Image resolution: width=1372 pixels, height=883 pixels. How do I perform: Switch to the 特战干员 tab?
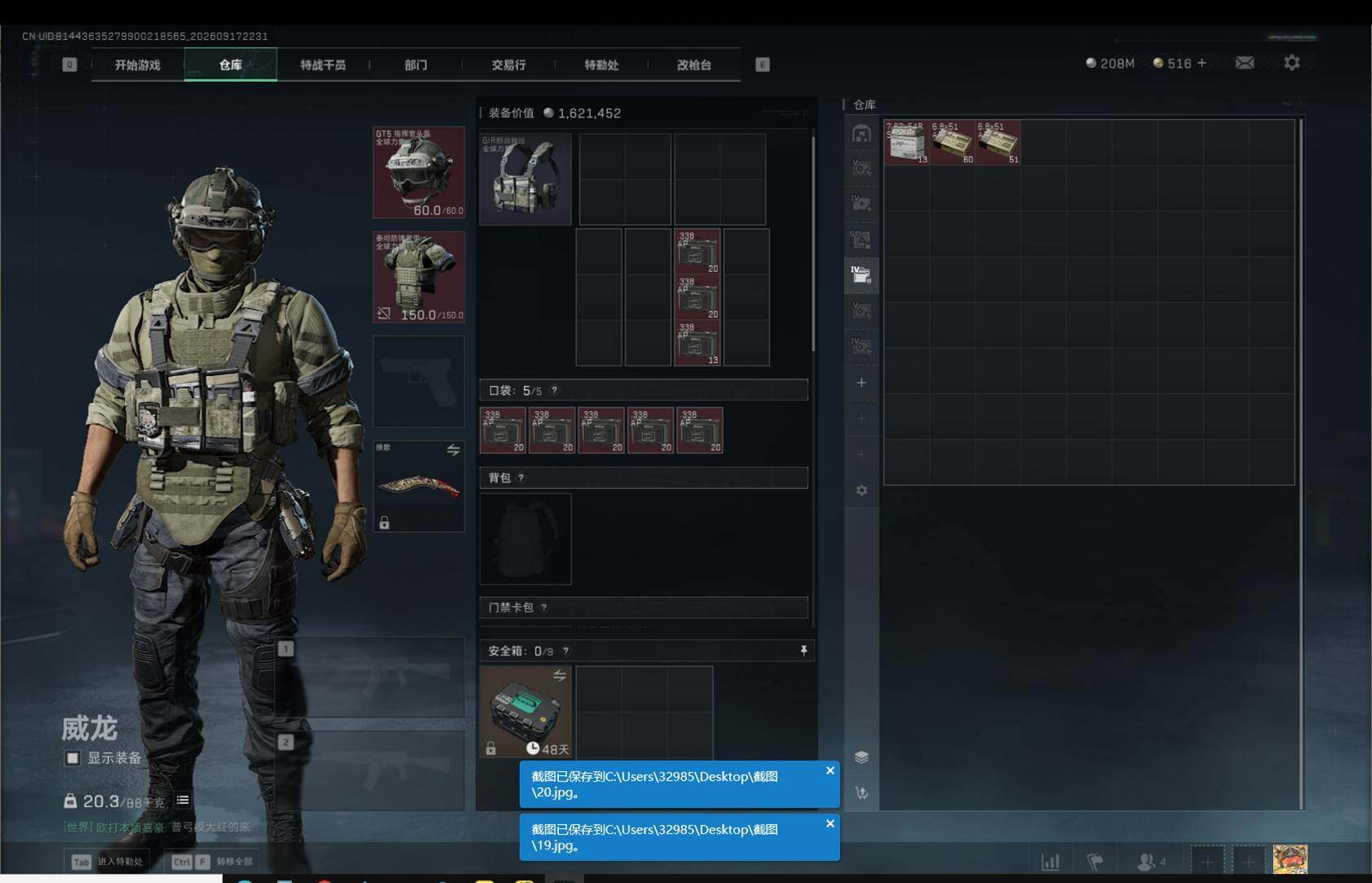323,65
